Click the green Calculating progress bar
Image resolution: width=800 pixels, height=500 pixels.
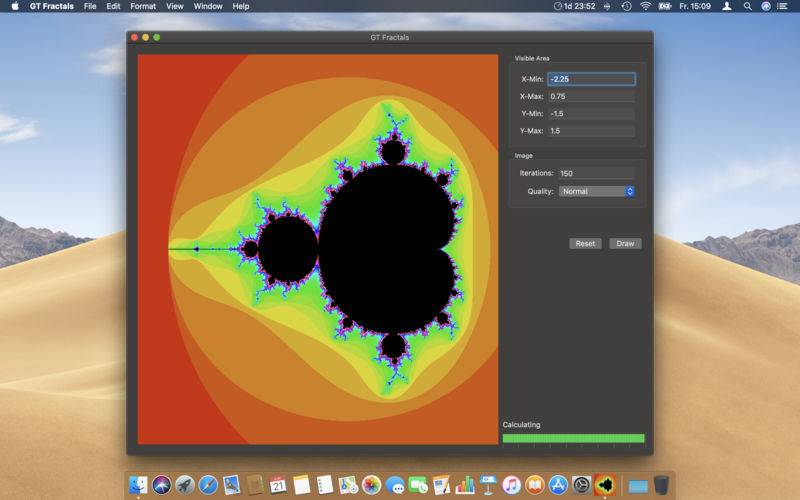(573, 438)
